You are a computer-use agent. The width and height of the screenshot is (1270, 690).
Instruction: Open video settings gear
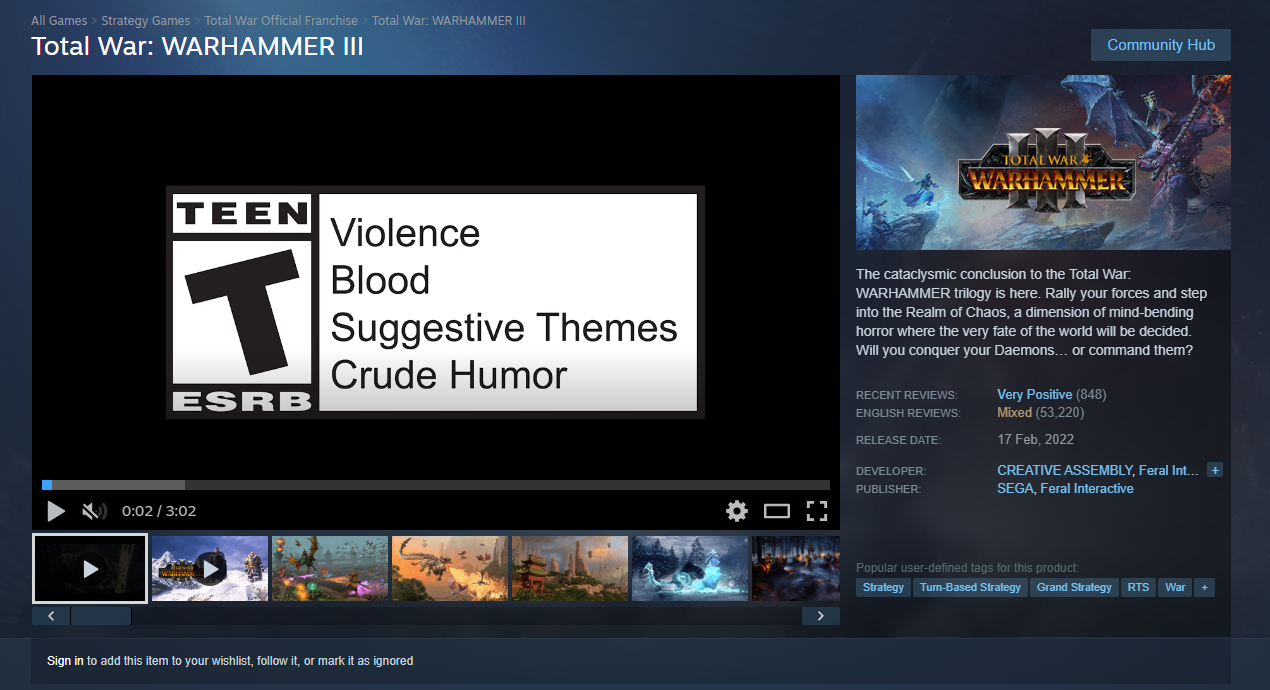pos(737,511)
